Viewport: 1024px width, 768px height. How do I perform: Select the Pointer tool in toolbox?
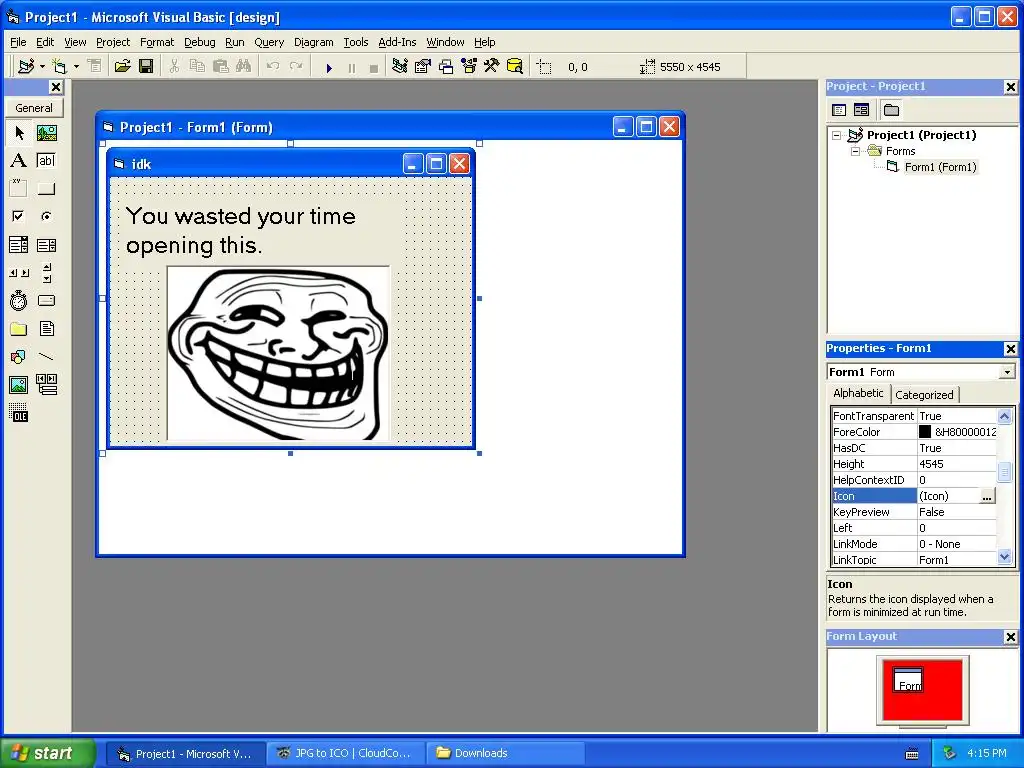(19, 133)
